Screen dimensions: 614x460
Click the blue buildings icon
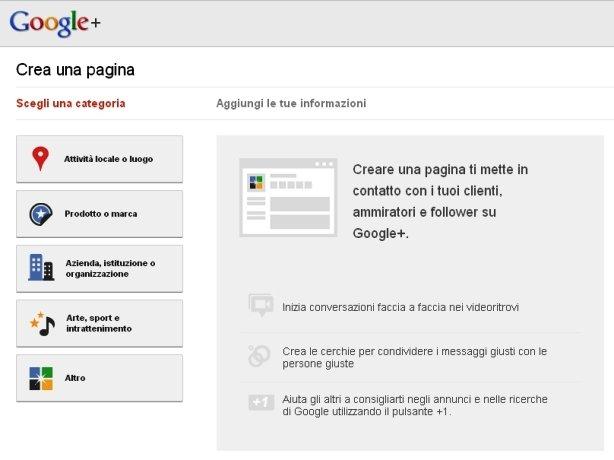point(41,267)
